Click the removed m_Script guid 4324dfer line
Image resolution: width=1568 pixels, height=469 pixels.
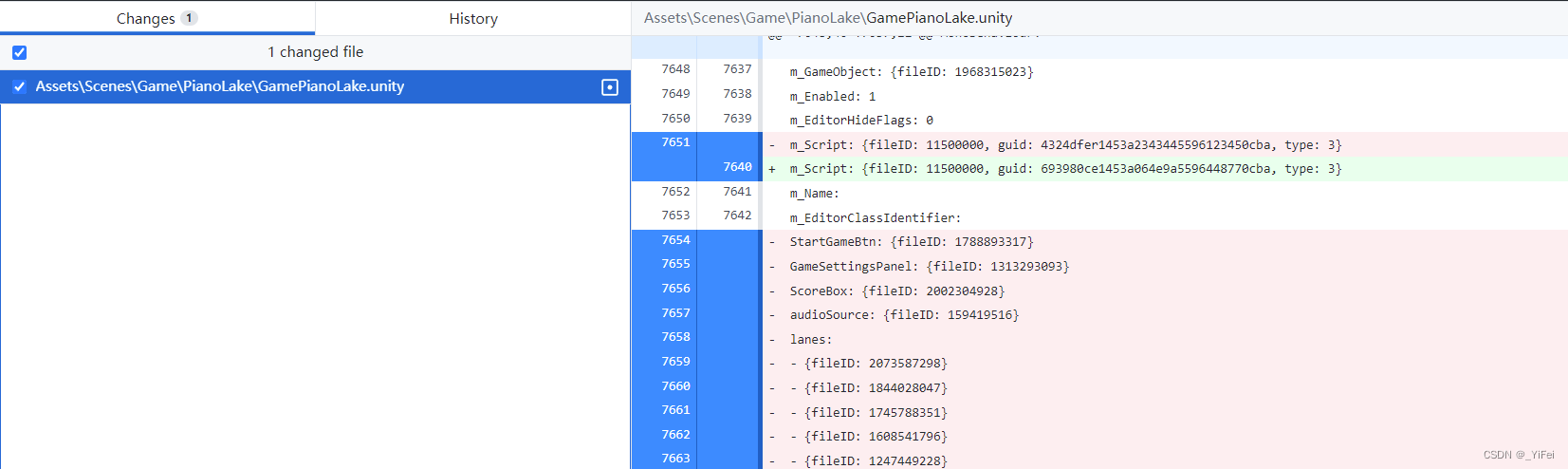click(1065, 145)
